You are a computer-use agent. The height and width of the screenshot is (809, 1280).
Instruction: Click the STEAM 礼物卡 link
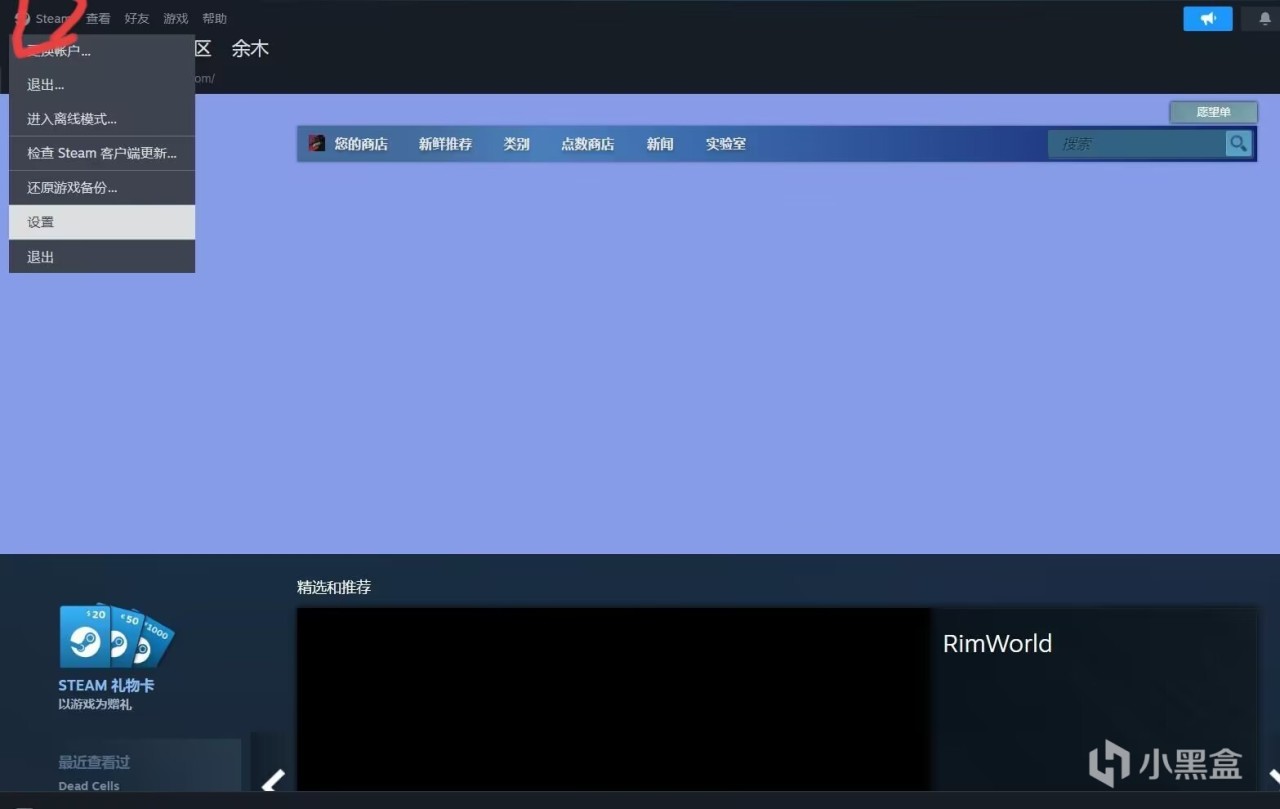[x=106, y=686]
